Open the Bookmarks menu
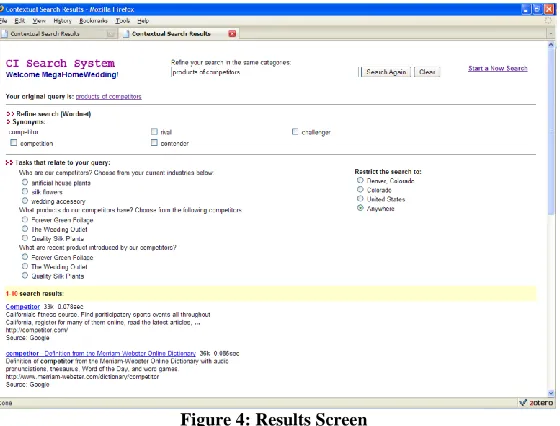 [93, 21]
